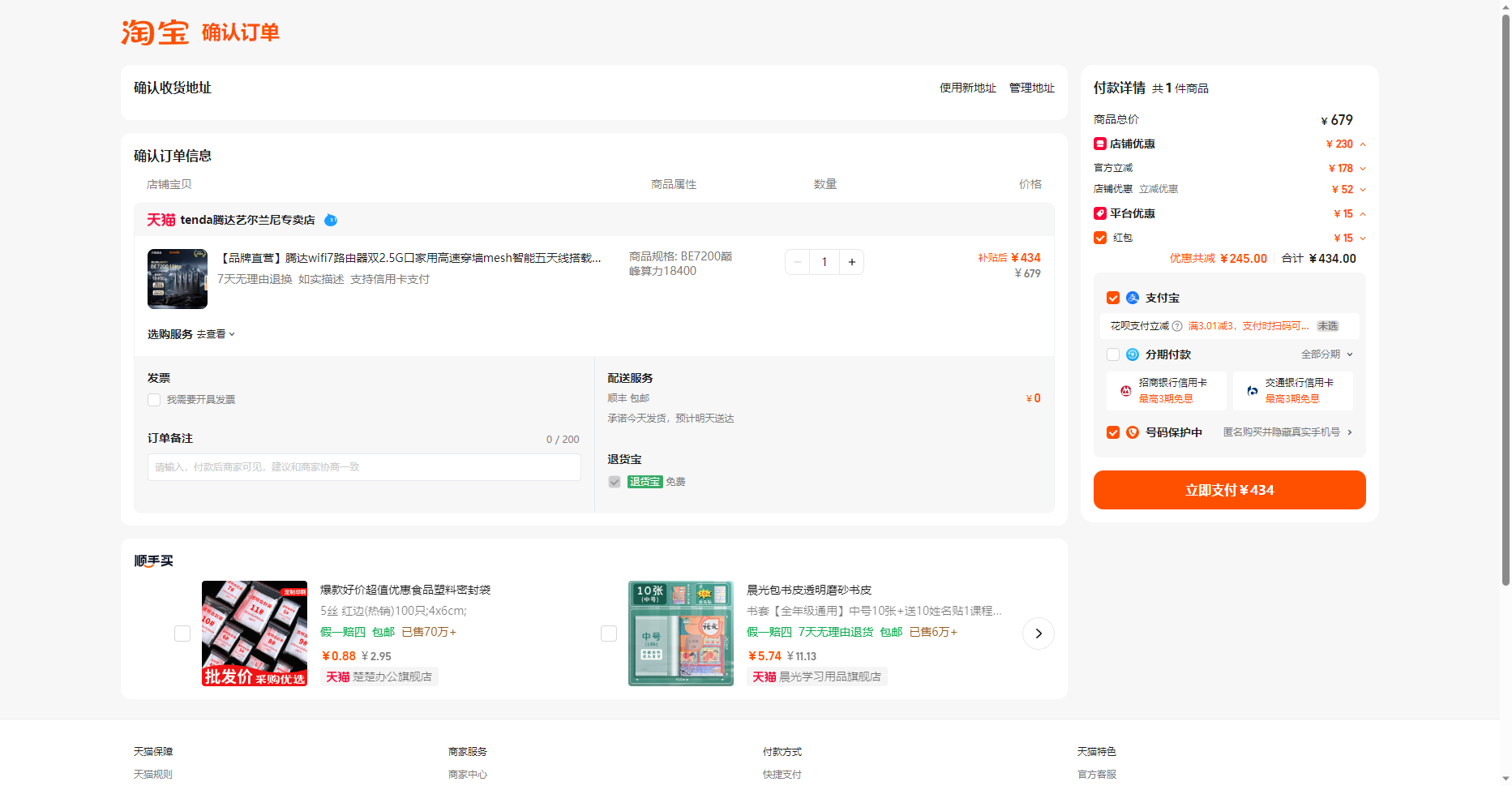Viewport: 1512px width, 786px height.
Task: Open the 晨光 book cover thumbnail
Action: 681,634
